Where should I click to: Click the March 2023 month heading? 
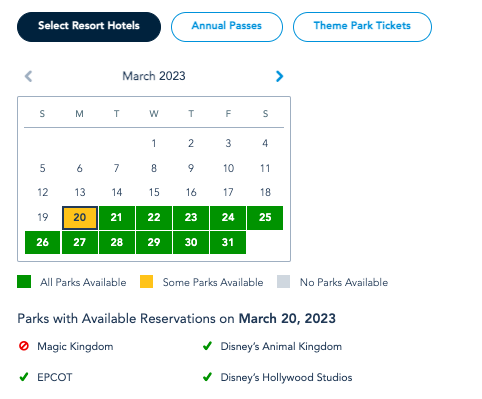154,76
